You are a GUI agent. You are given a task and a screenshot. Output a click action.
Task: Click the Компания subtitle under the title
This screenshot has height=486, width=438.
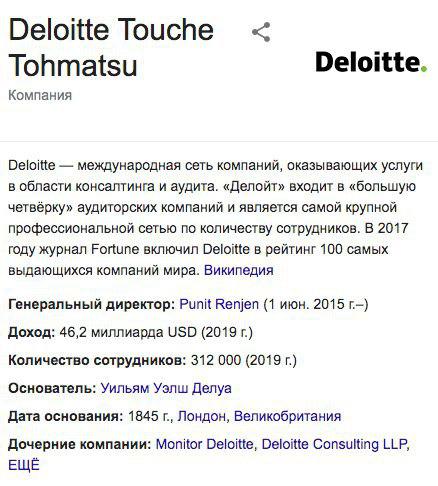pyautogui.click(x=40, y=95)
